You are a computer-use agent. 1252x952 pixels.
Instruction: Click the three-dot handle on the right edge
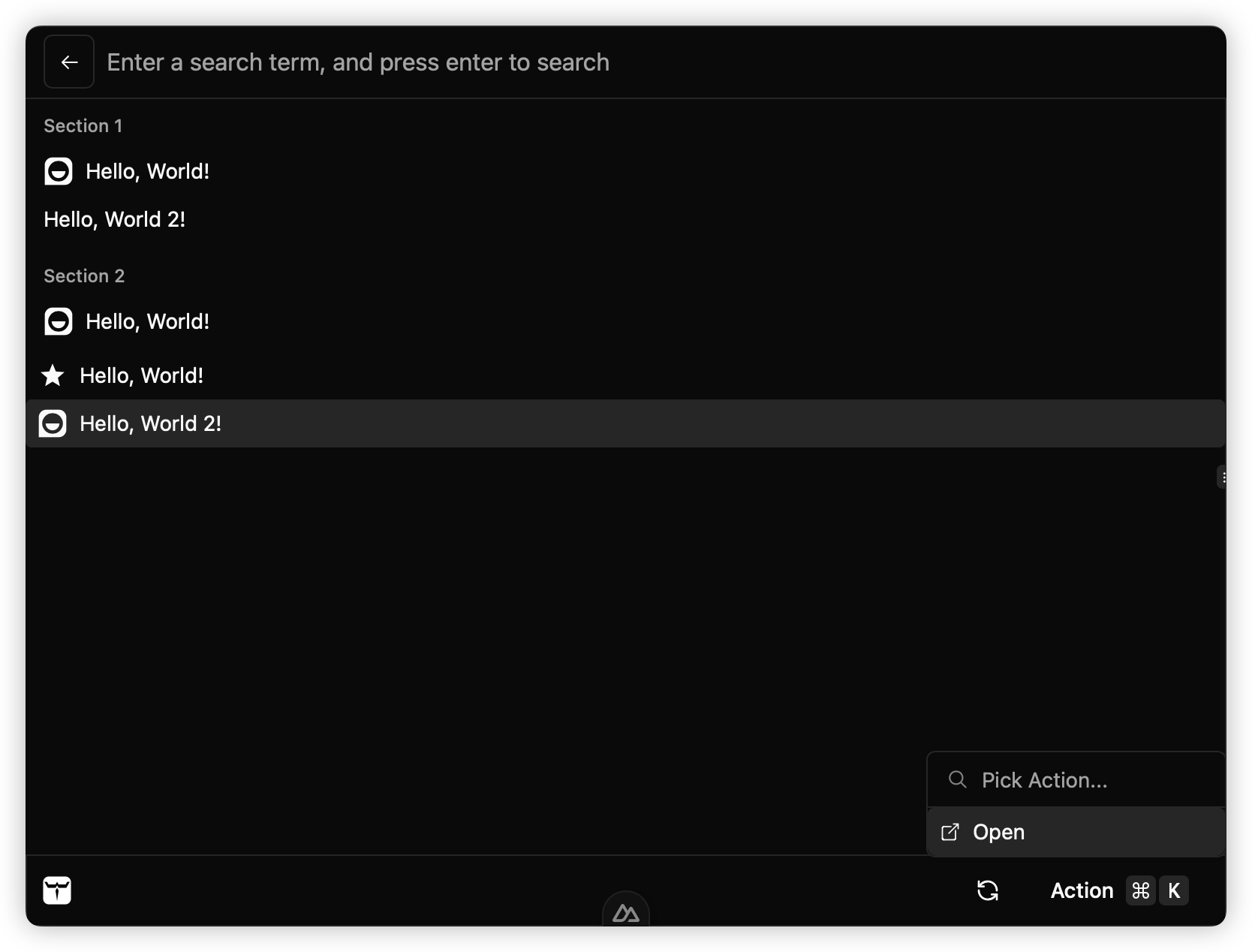(1223, 477)
